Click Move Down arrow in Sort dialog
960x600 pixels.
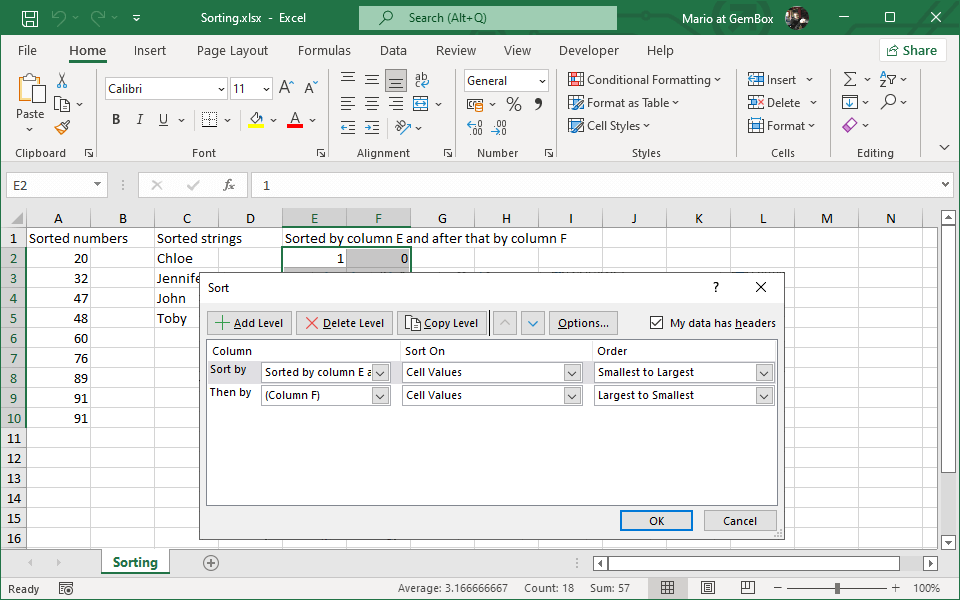(532, 323)
